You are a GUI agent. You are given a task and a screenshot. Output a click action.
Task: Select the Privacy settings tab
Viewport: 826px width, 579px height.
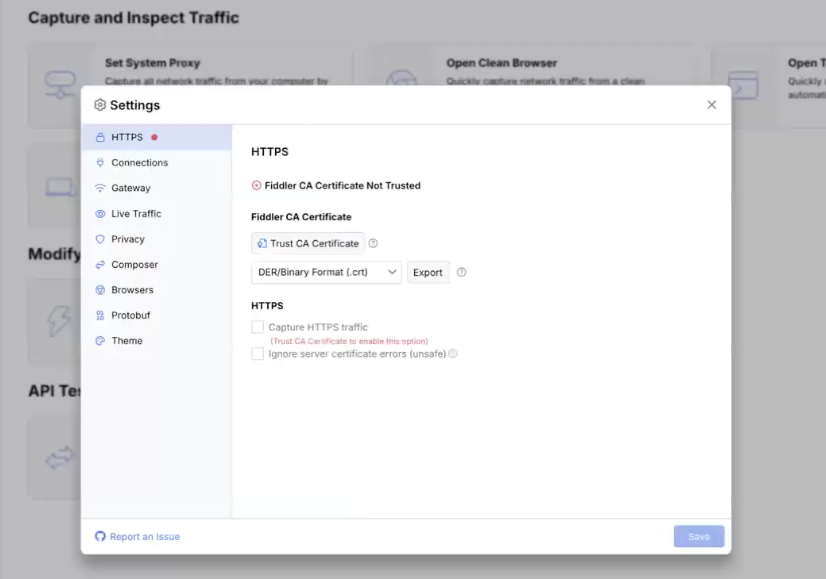click(156, 239)
